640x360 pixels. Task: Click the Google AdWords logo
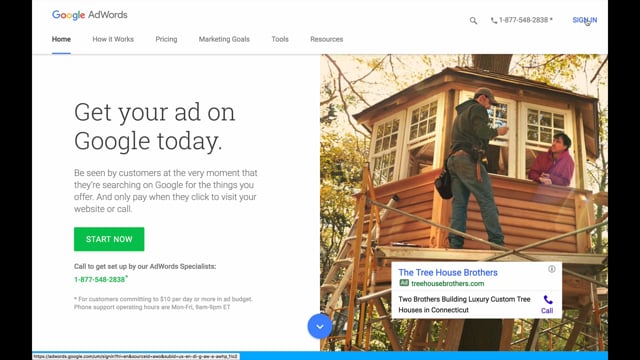click(x=89, y=15)
